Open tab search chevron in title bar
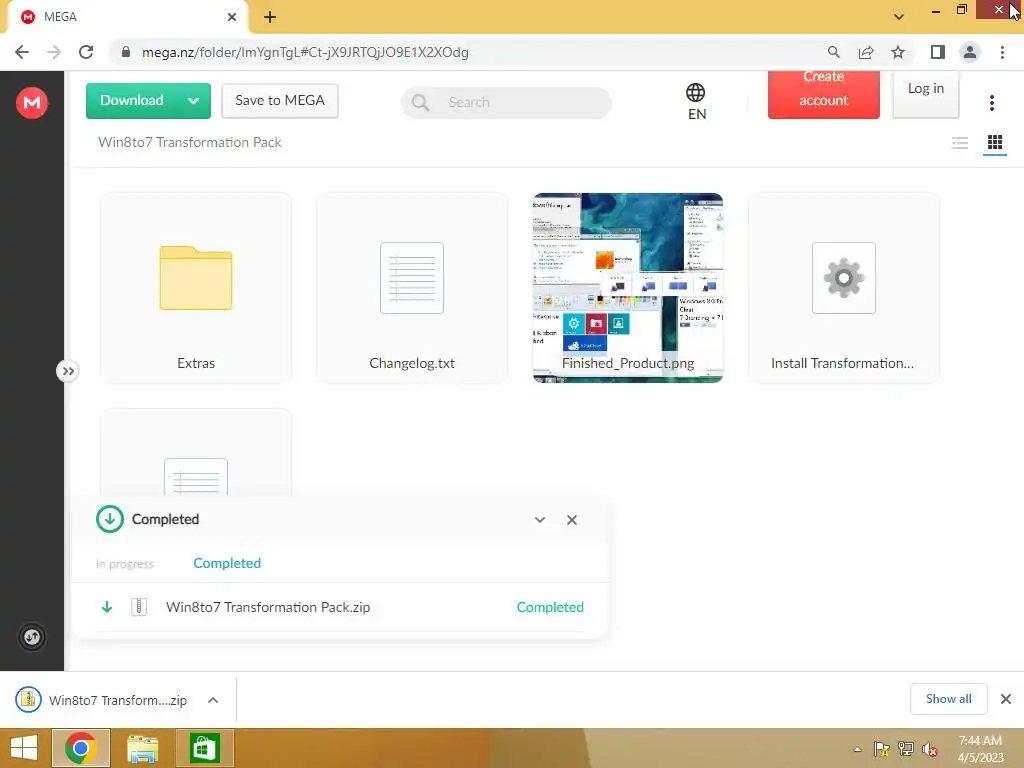 899,17
